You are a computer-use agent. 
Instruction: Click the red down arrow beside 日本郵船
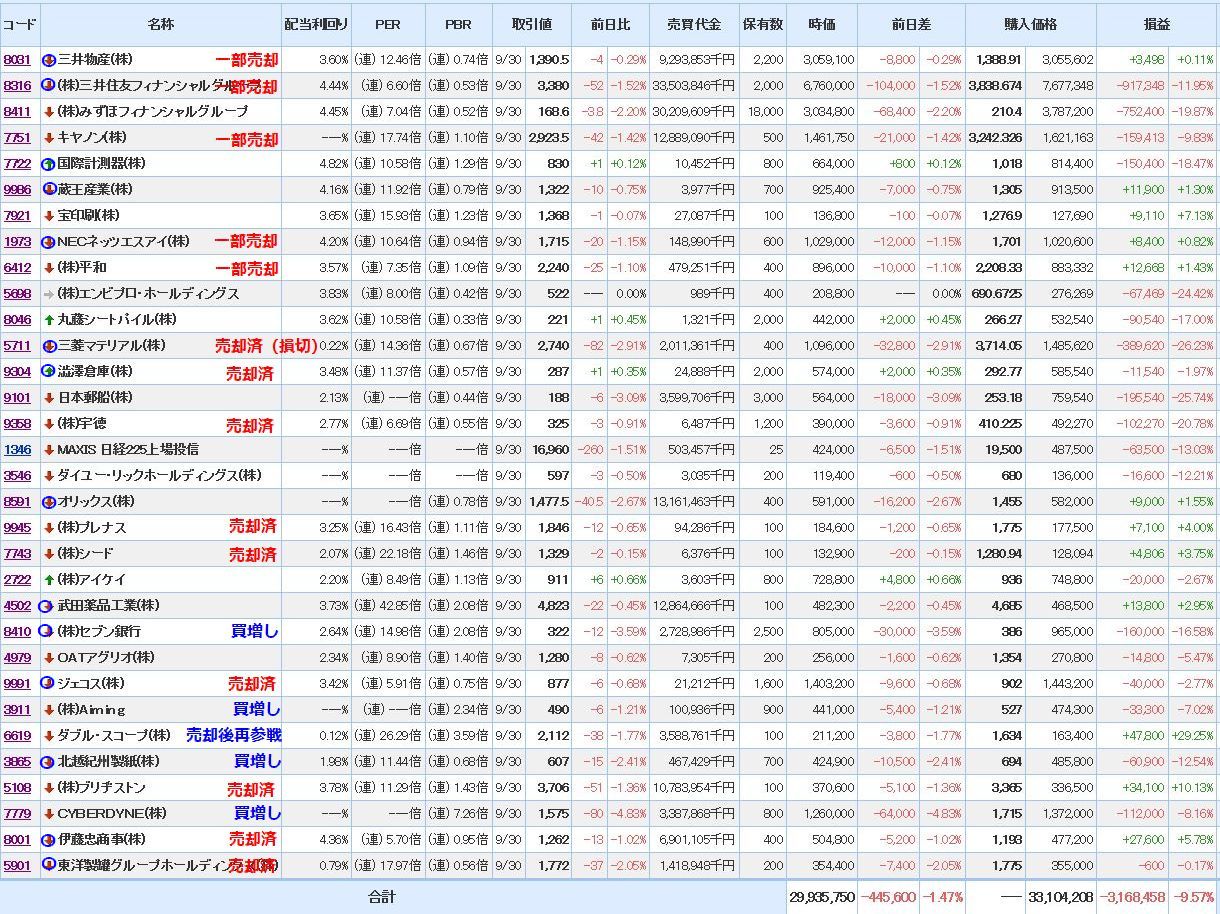pos(48,398)
